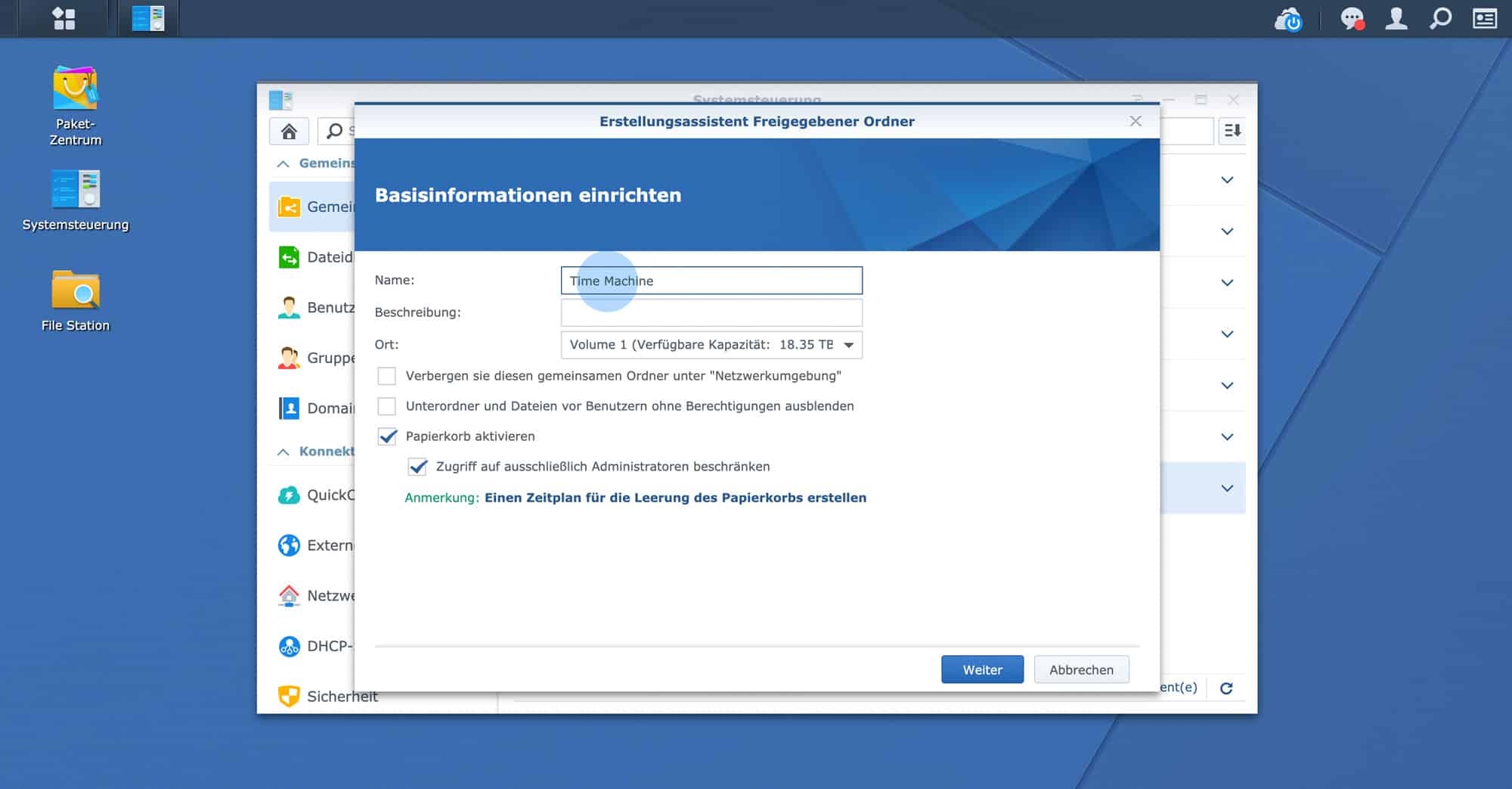The width and height of the screenshot is (1512, 789).
Task: Click the Name field containing Time Machine
Action: 711,281
